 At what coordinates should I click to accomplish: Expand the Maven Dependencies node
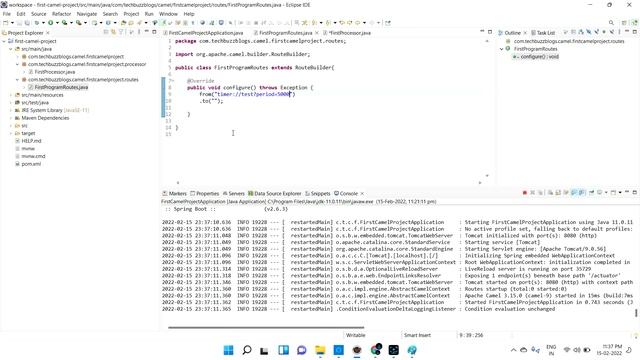coord(11,118)
